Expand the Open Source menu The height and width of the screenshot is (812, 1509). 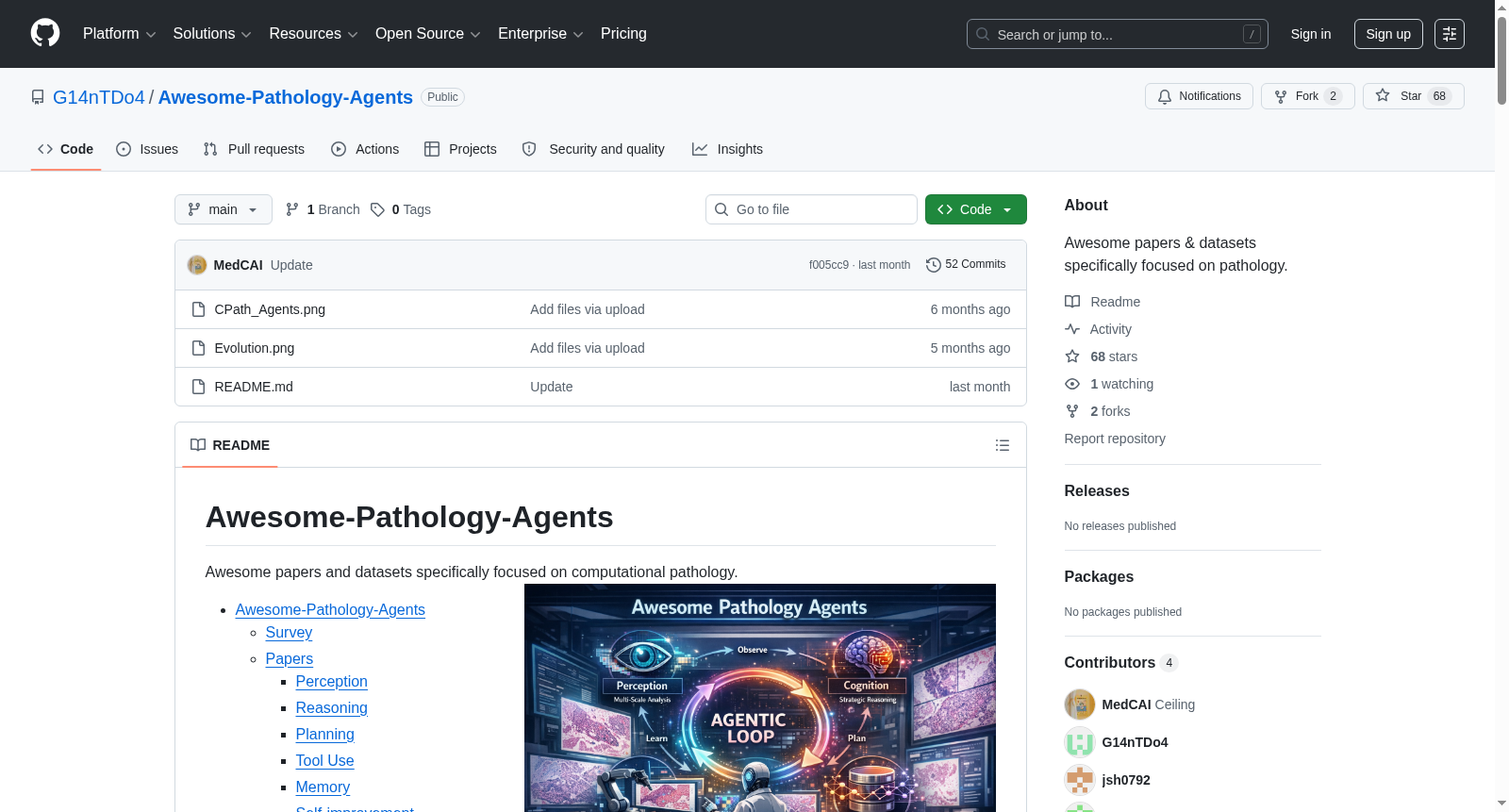428,34
